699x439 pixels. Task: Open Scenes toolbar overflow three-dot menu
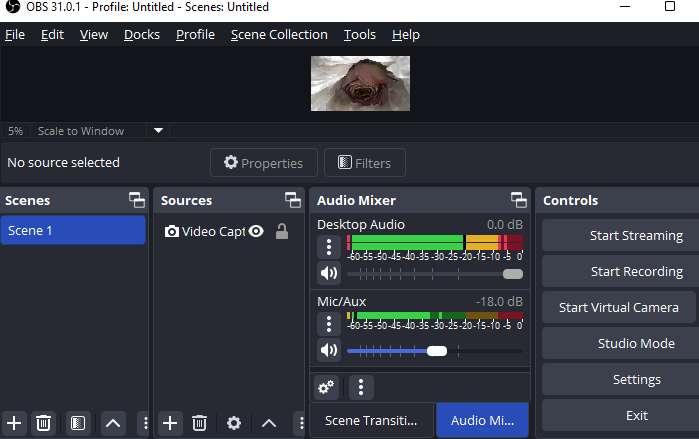(145, 423)
